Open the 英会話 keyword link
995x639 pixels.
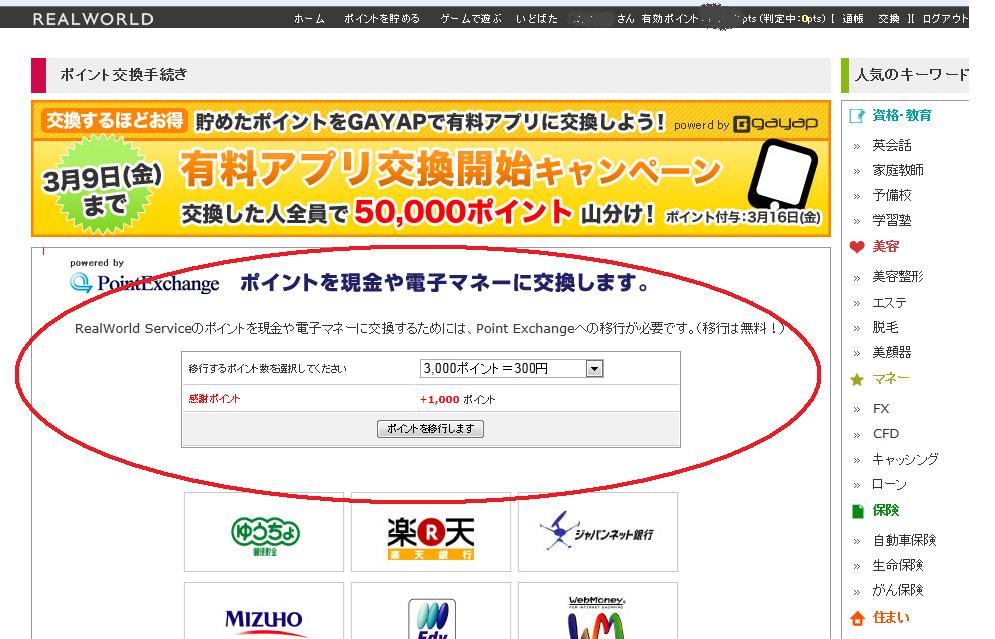click(892, 145)
